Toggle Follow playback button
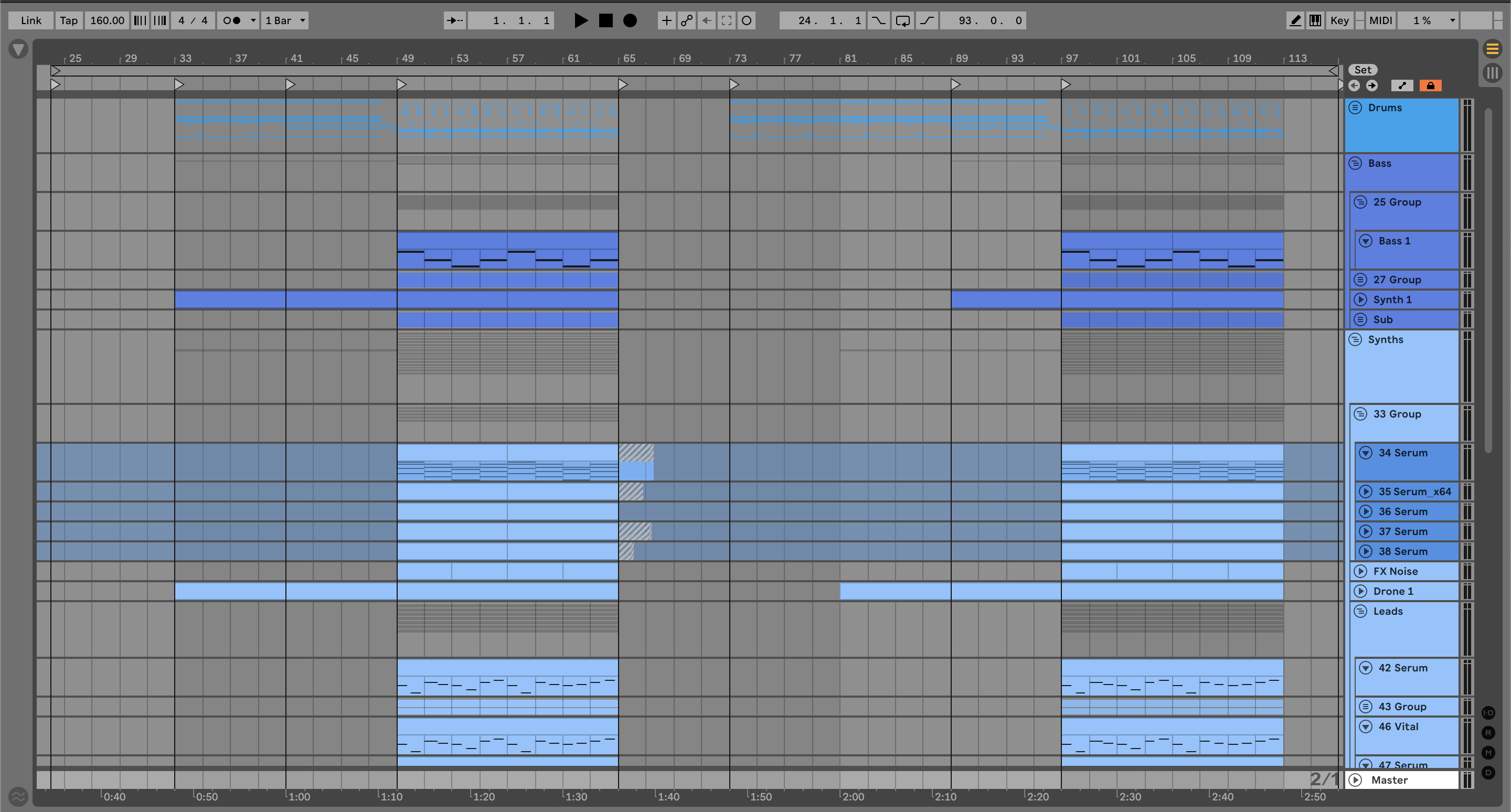 [454, 20]
